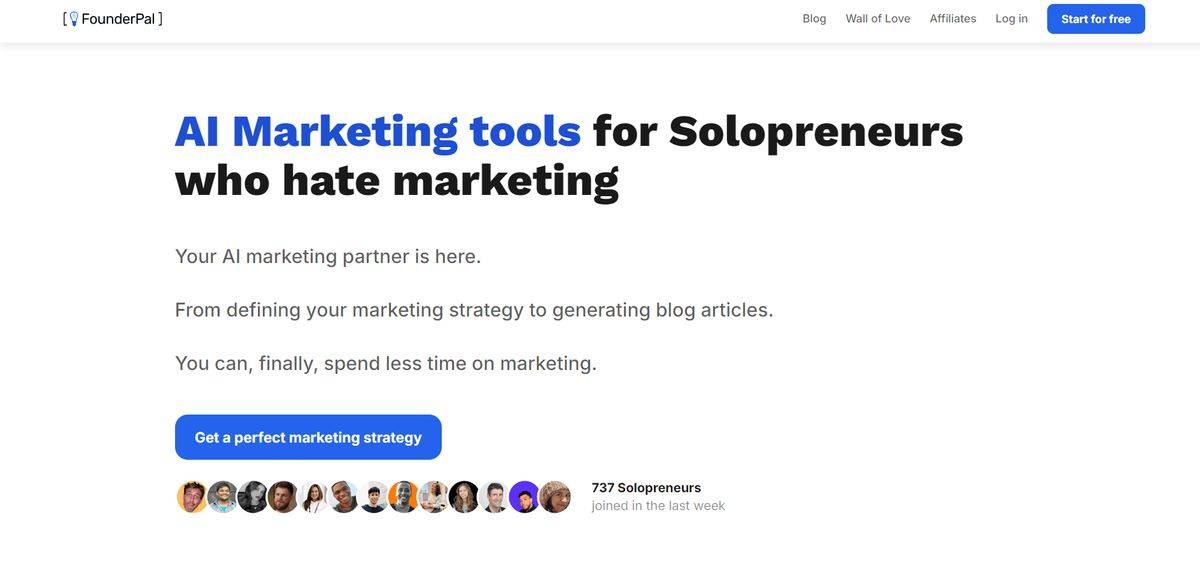Viewport: 1200px width, 577px height.
Task: Open the Wall of Love page
Action: [x=877, y=17]
